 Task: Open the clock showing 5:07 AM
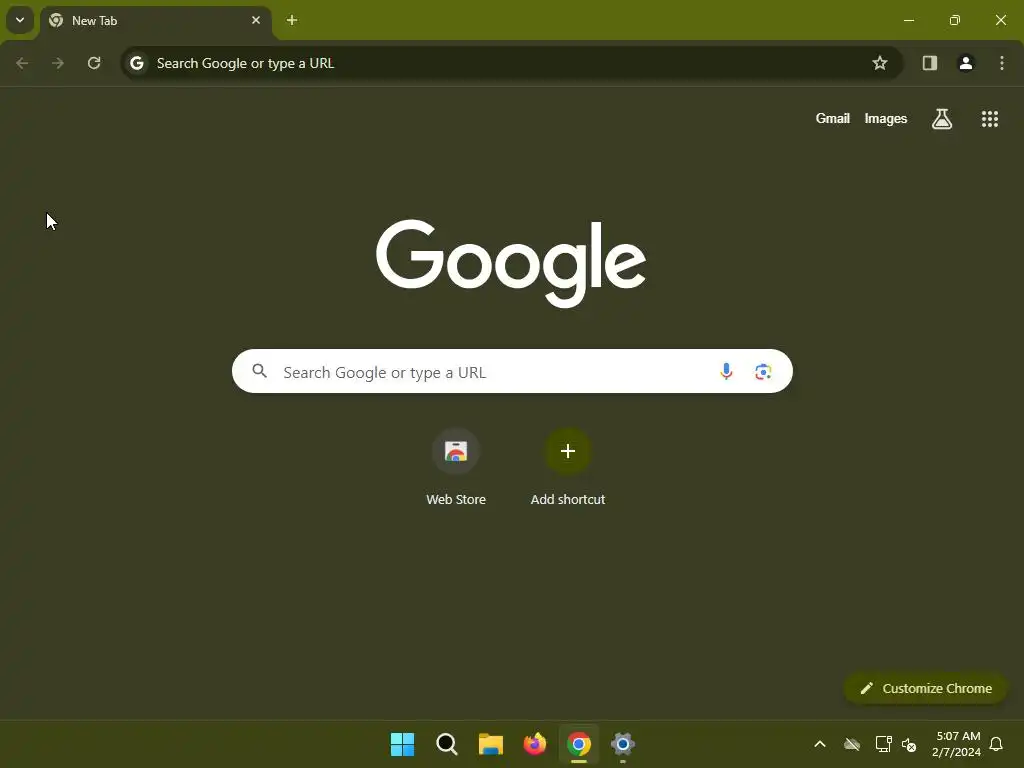point(957,744)
